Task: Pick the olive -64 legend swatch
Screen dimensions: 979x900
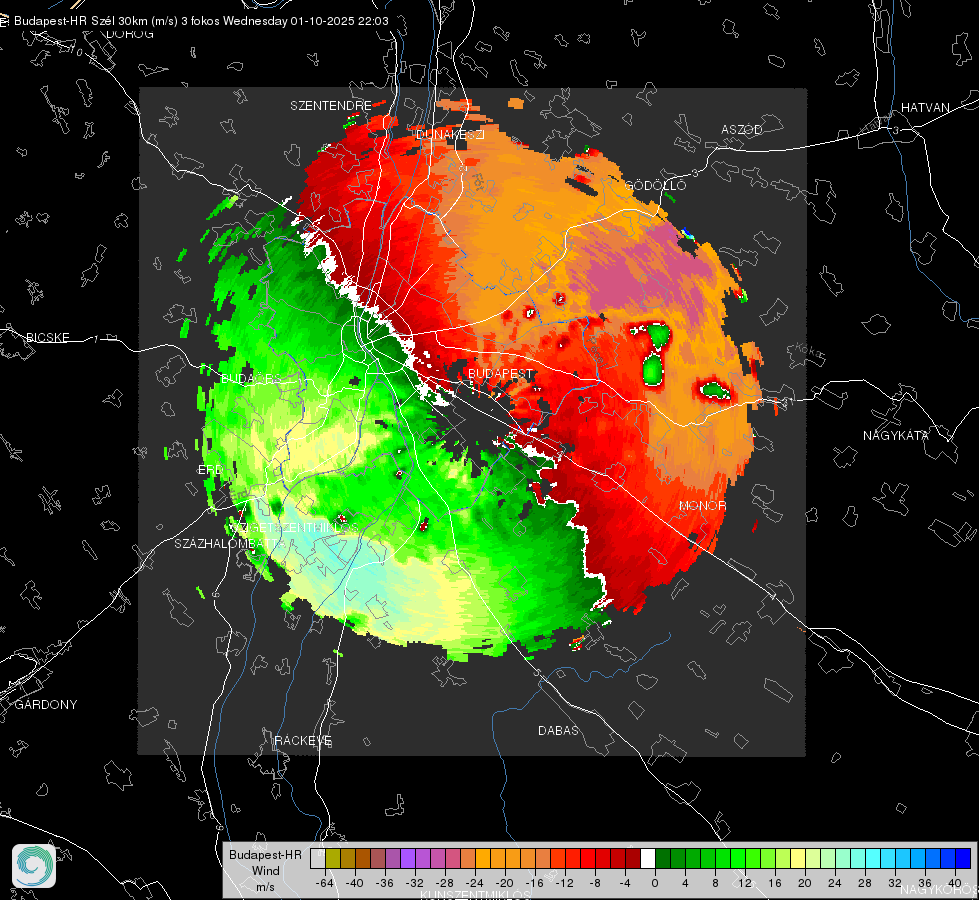Action: 333,859
